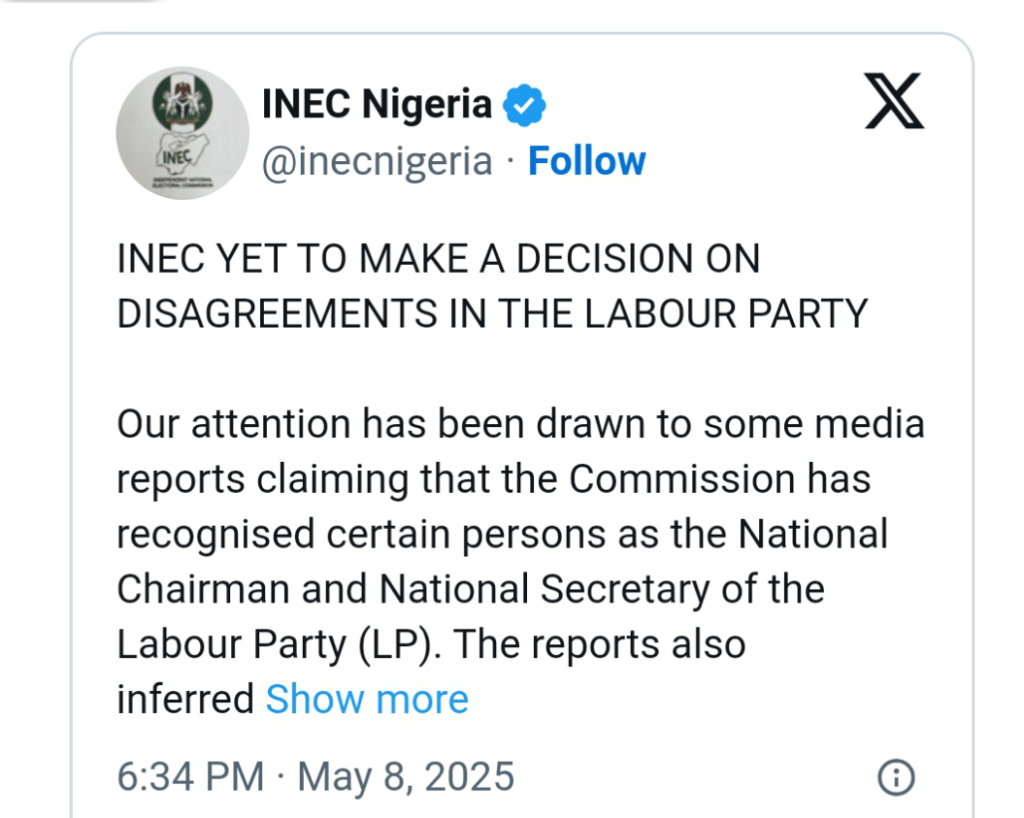This screenshot has height=818, width=1024.
Task: Open the INEC Nigeria profile avatar
Action: coord(182,133)
